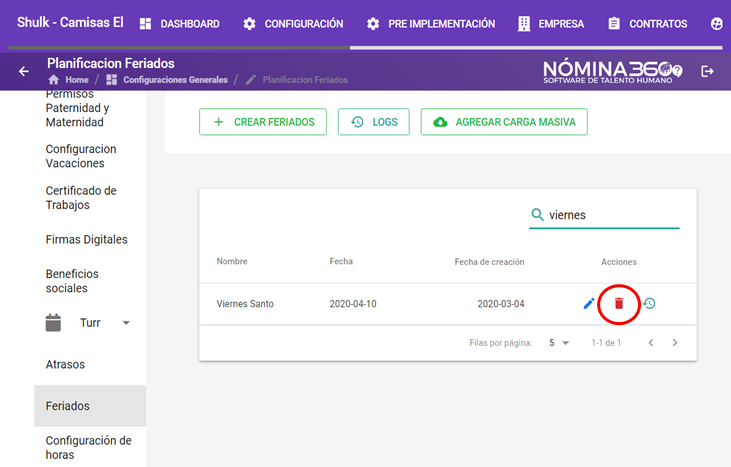Click the Fecha column header
The width and height of the screenshot is (731, 467).
pyautogui.click(x=341, y=261)
